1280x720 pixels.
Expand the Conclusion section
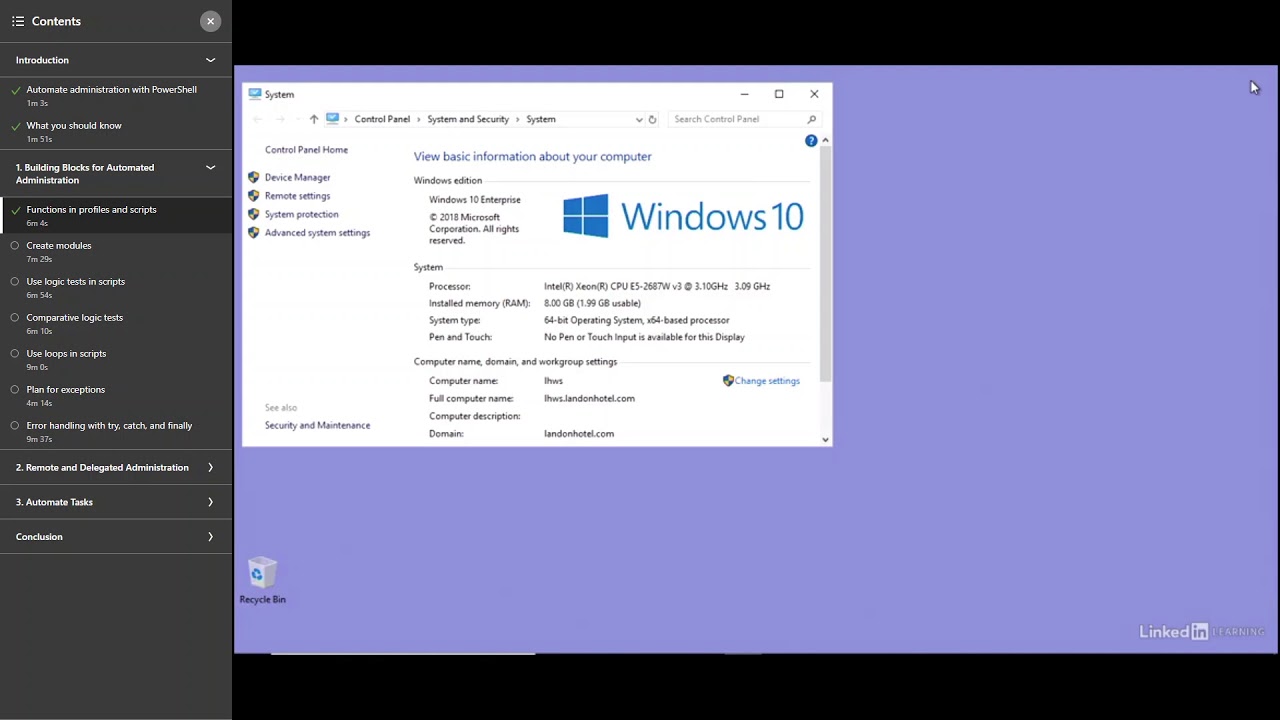[x=210, y=537]
